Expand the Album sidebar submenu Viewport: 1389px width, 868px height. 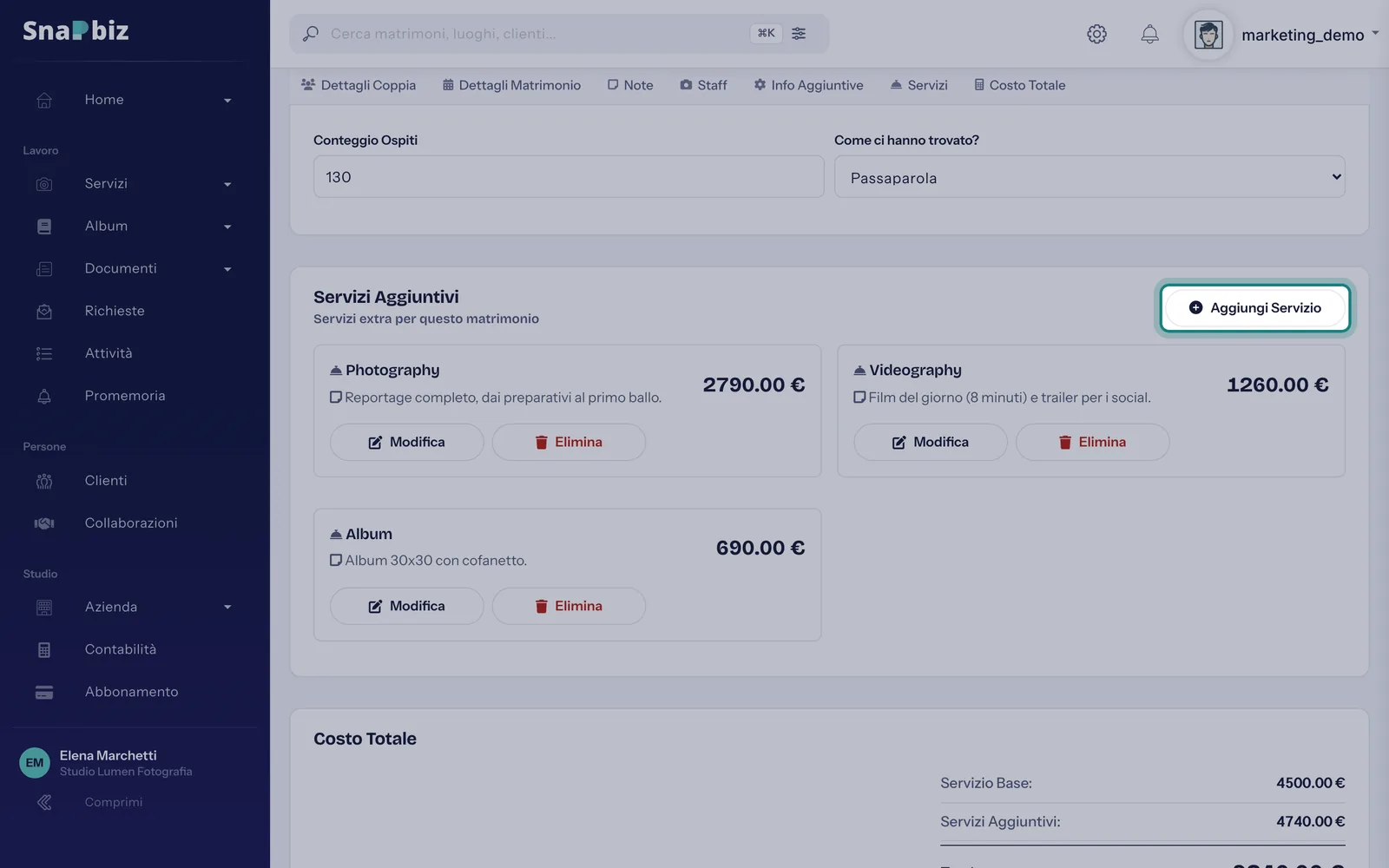click(x=227, y=227)
